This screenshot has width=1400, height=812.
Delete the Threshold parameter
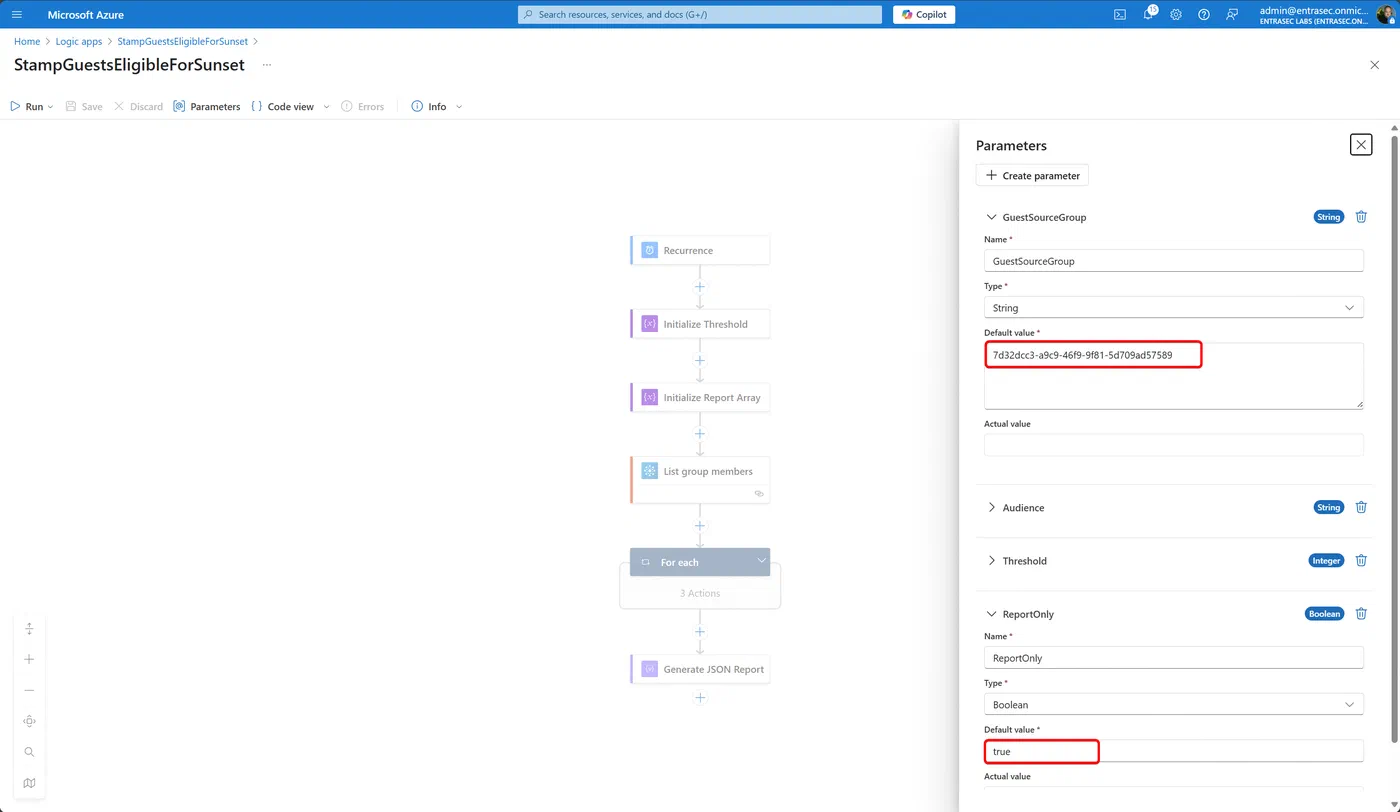click(1361, 561)
